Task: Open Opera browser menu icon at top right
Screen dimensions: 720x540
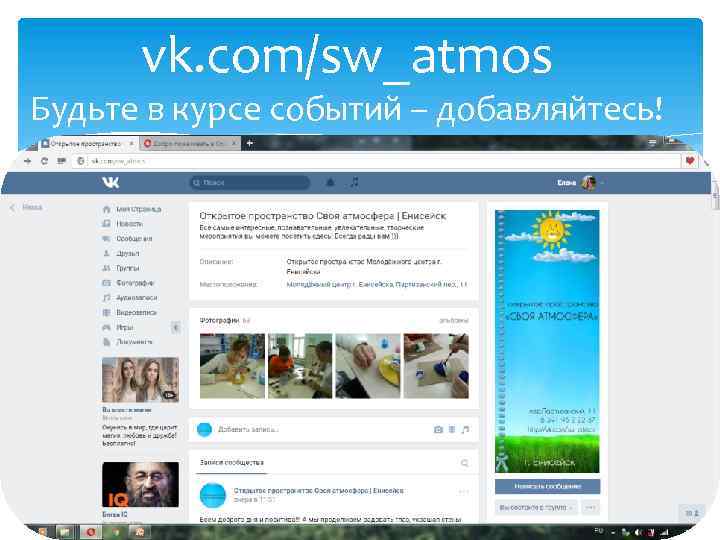Action: [x=652, y=143]
